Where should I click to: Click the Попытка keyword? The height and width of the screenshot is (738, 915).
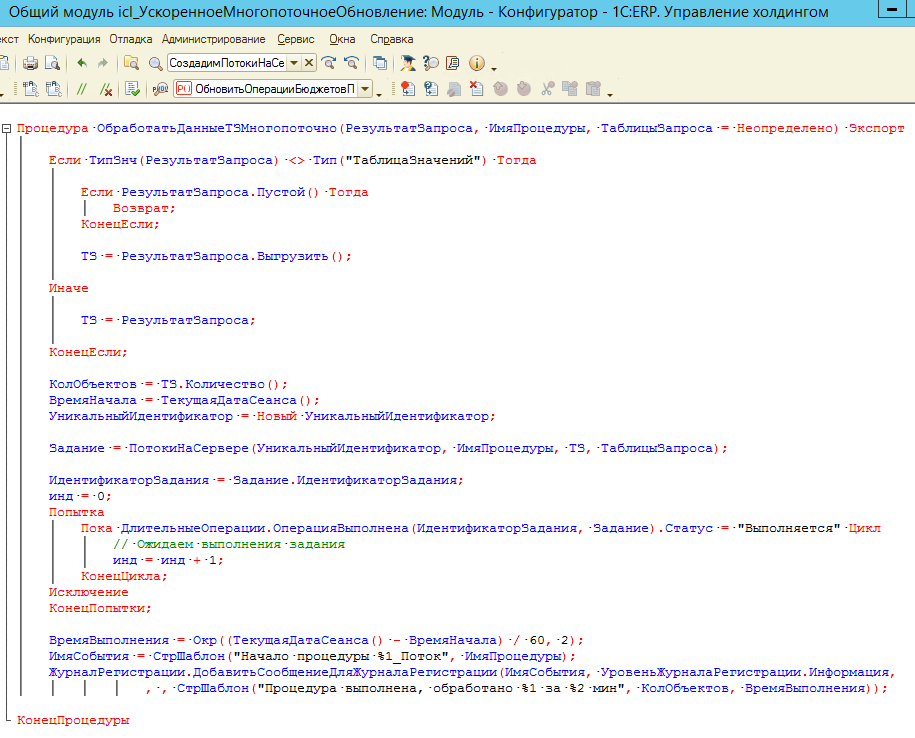point(76,512)
